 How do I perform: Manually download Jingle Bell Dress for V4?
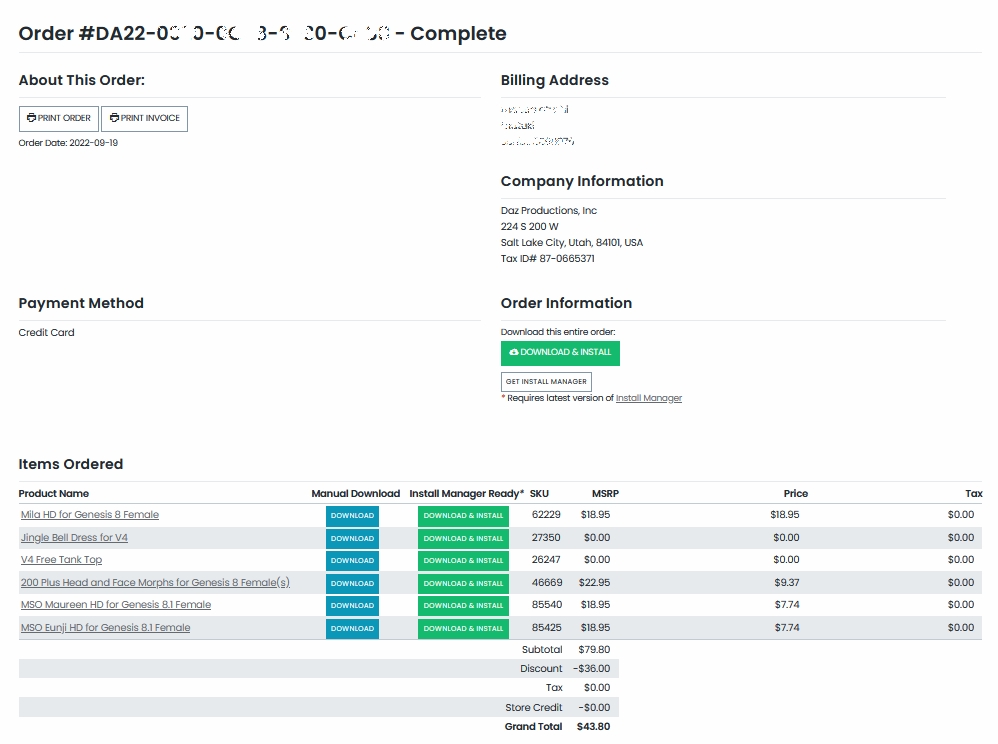[x=352, y=539]
